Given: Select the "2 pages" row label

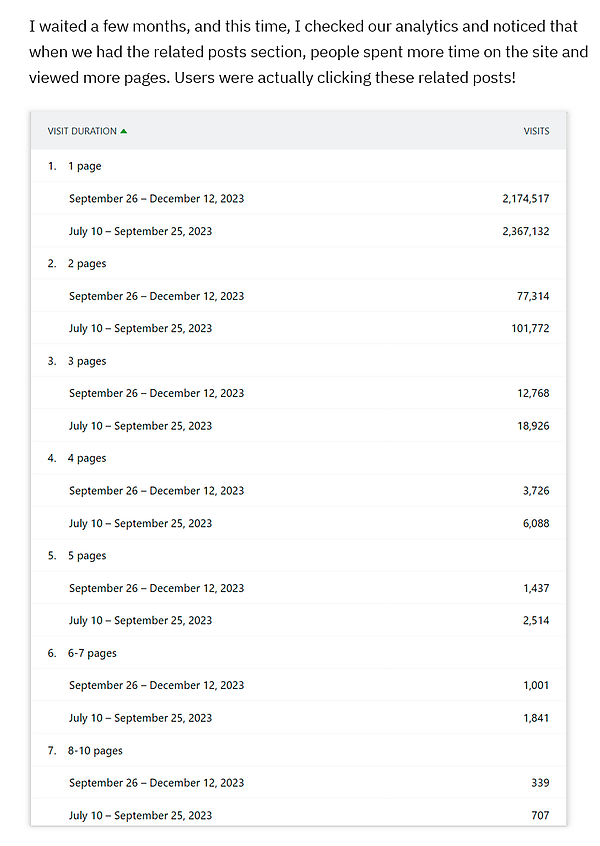Looking at the screenshot, I should 87,264.
